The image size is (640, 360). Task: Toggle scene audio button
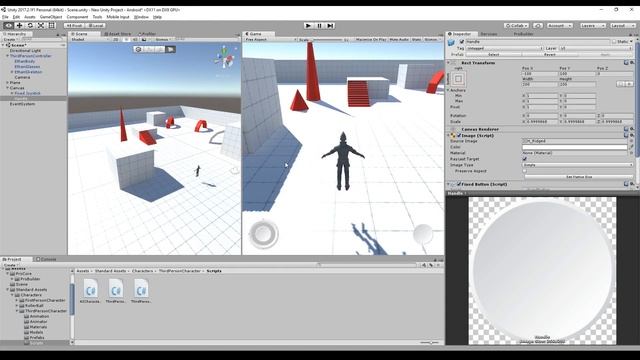coord(135,40)
